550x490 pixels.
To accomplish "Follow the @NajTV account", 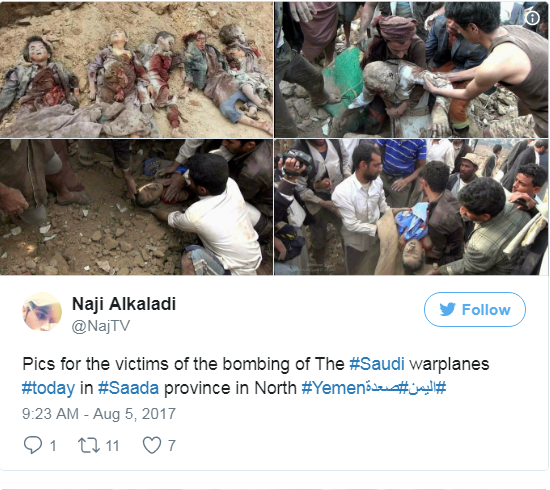I will point(475,309).
